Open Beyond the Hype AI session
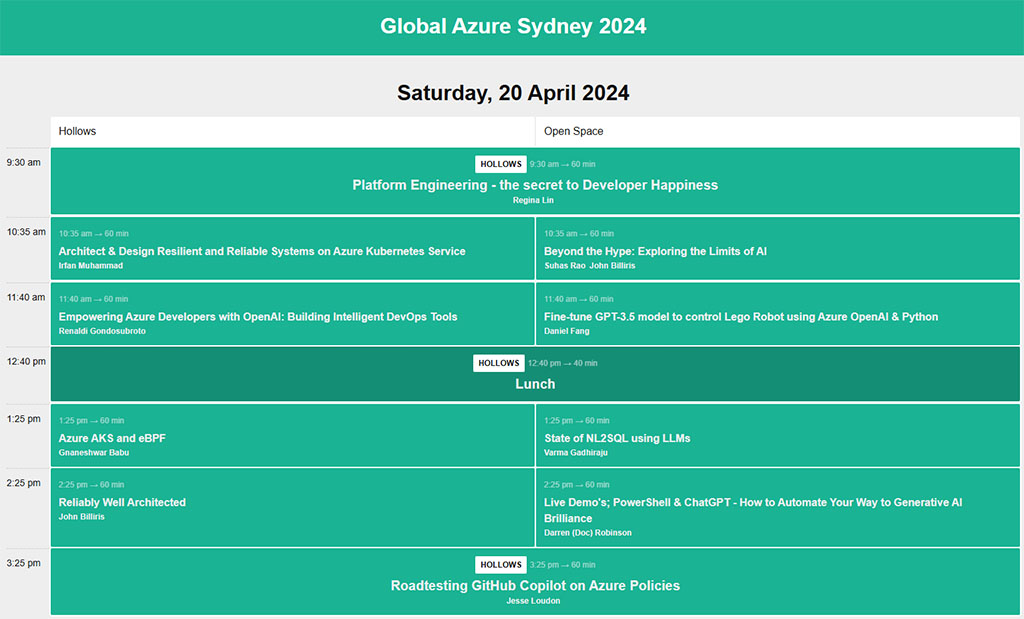 click(778, 248)
